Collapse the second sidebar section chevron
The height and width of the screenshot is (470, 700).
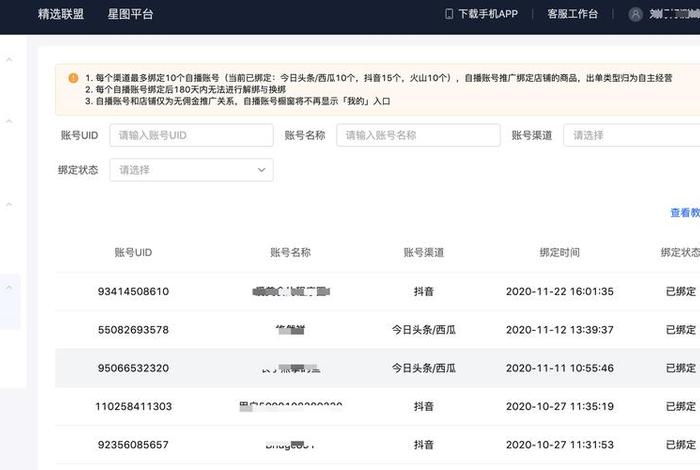coord(9,121)
